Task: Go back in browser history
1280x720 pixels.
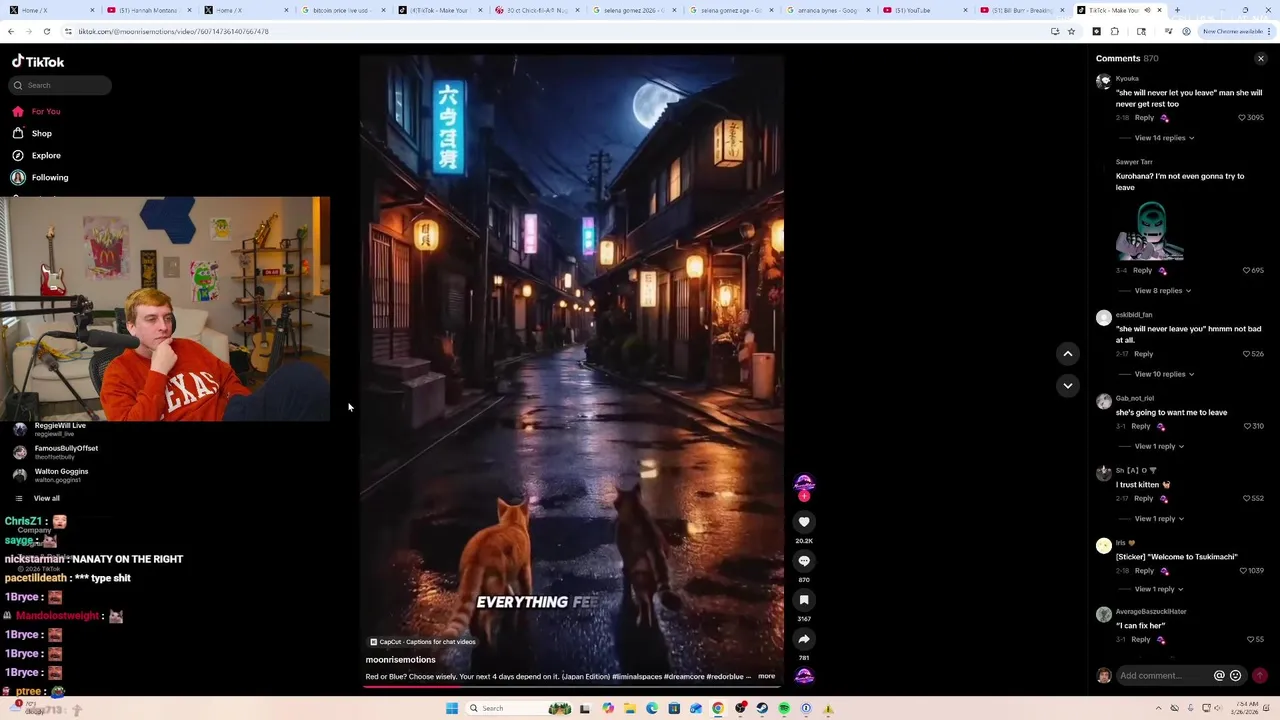Action: [x=10, y=31]
